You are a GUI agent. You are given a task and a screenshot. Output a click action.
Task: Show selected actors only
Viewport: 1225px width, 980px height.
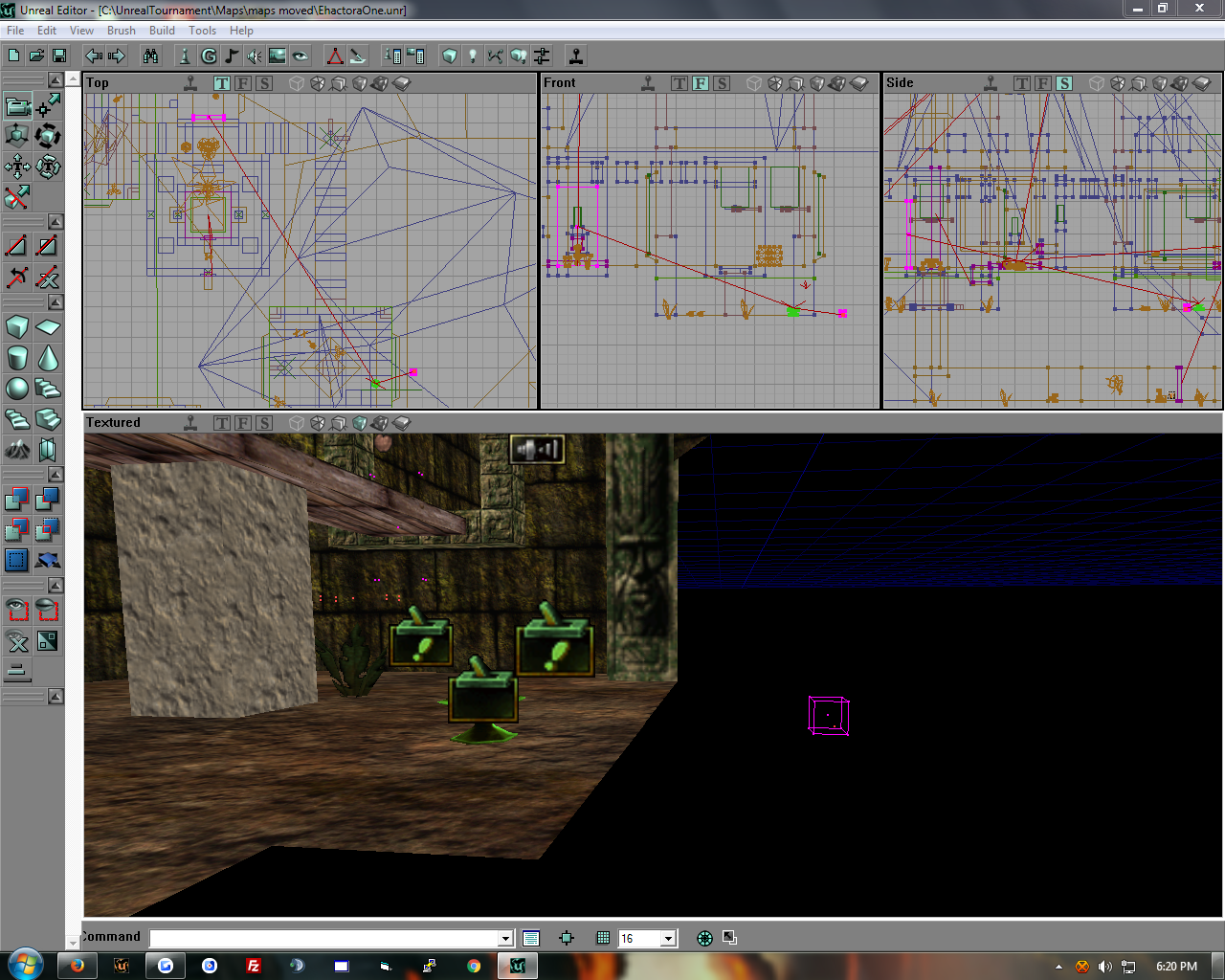tap(17, 610)
